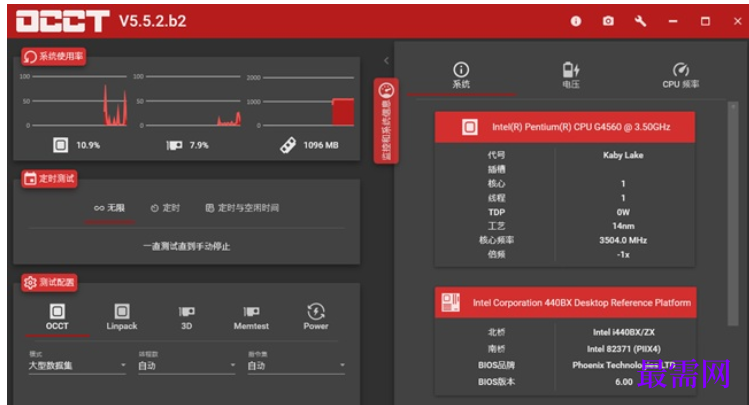Click the Intel 82371 (PIIX4) southbridge value
Viewport: 749px width, 405px height.
point(623,349)
